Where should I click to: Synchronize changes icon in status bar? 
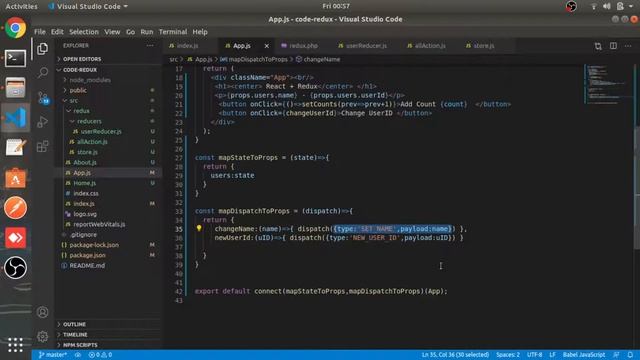coord(78,355)
